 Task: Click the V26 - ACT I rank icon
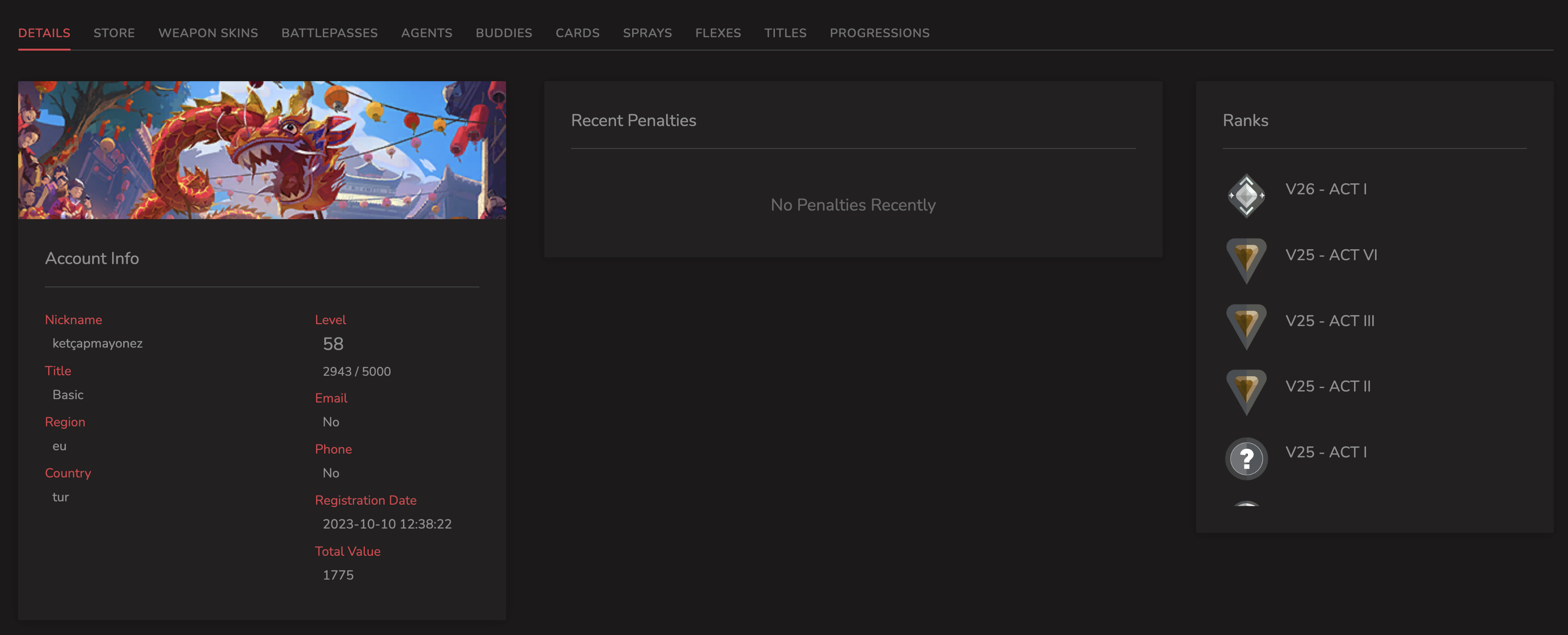(1246, 195)
